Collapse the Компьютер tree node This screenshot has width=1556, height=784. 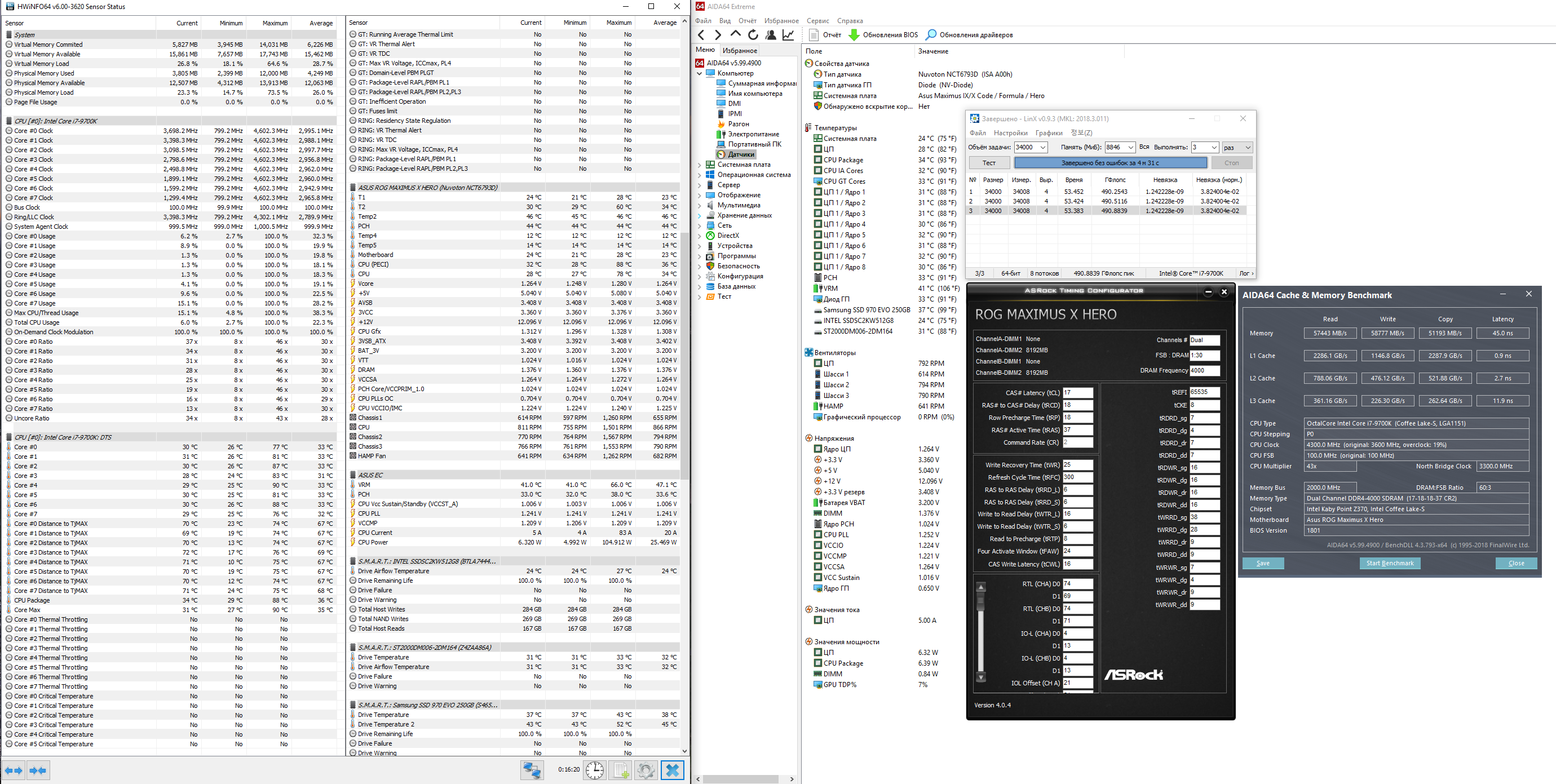[700, 74]
